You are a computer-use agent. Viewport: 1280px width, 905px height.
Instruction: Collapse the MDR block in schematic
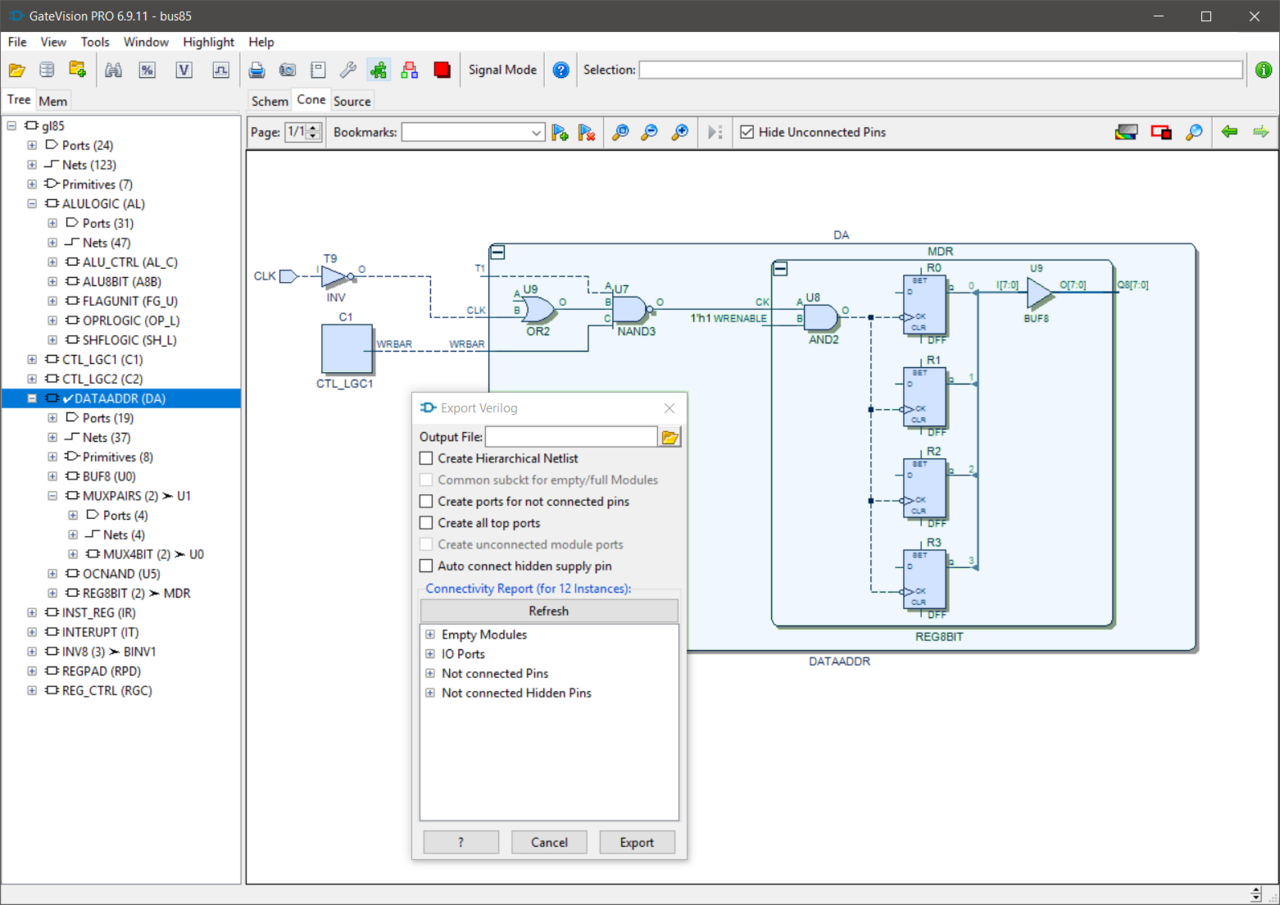tap(782, 268)
